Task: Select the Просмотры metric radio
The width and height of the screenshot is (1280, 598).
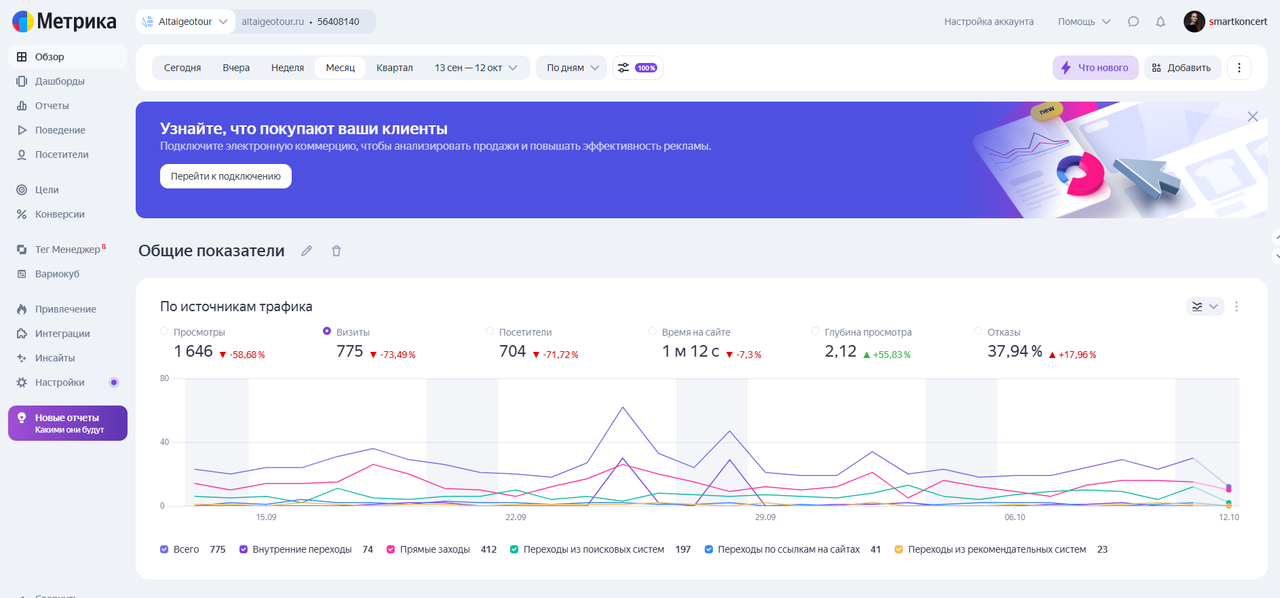Action: (164, 331)
